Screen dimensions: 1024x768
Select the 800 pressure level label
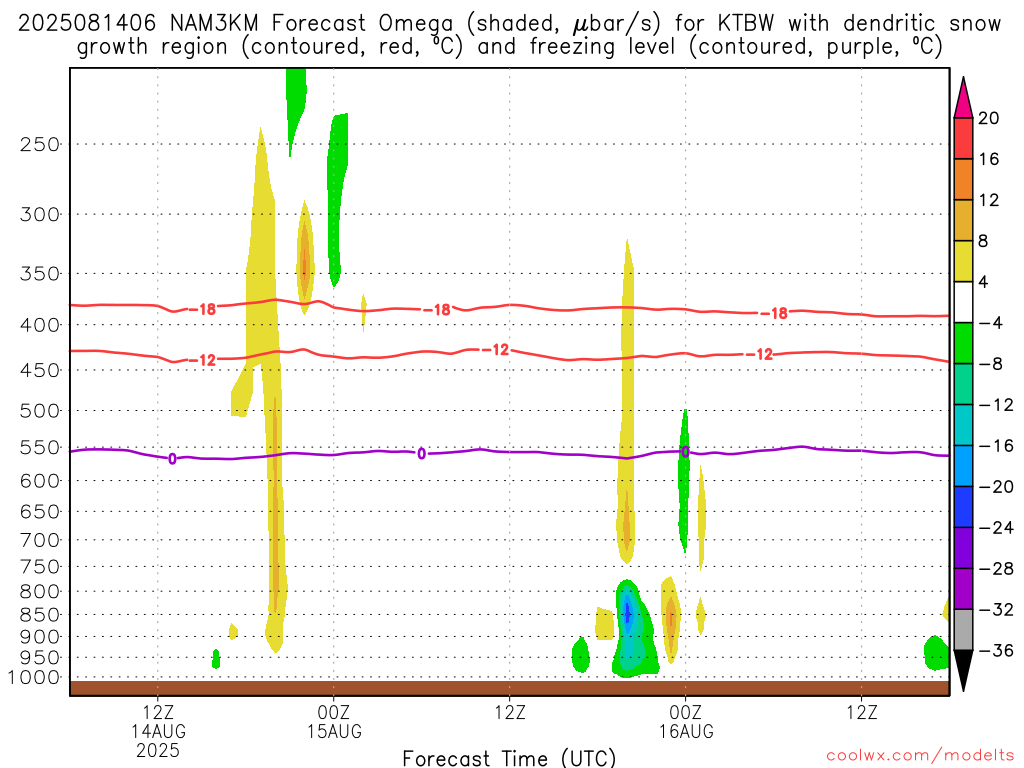pyautogui.click(x=40, y=592)
